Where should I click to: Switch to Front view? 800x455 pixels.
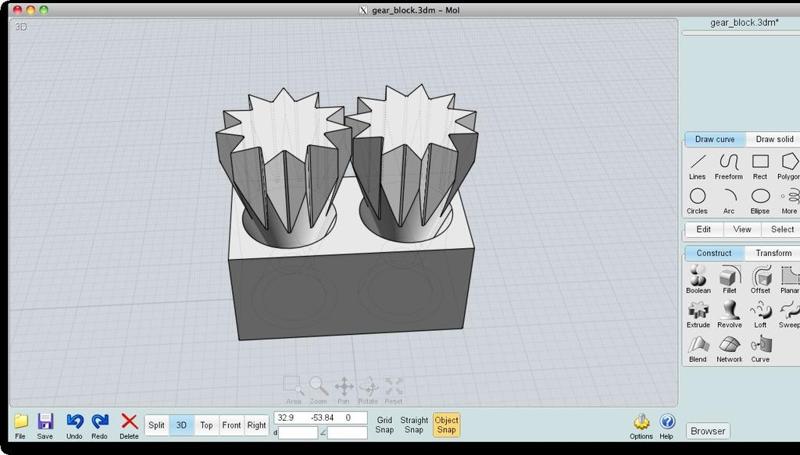(x=231, y=425)
